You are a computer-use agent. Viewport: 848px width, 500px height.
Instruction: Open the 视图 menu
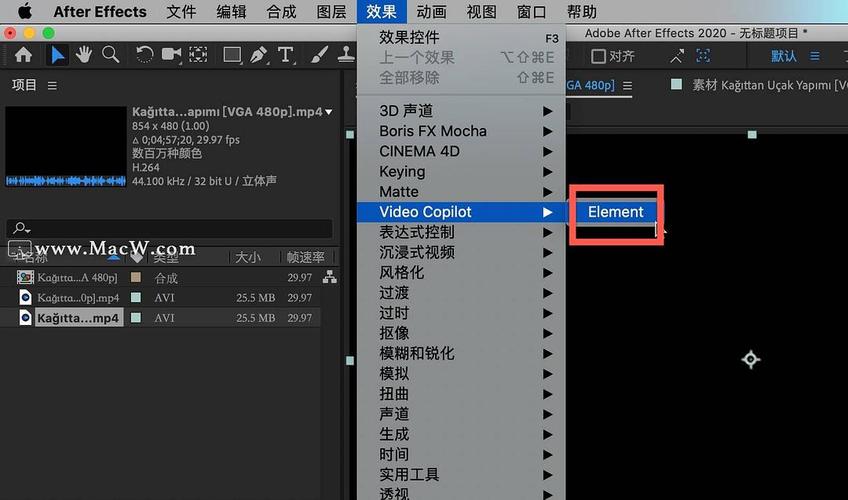pyautogui.click(x=481, y=11)
